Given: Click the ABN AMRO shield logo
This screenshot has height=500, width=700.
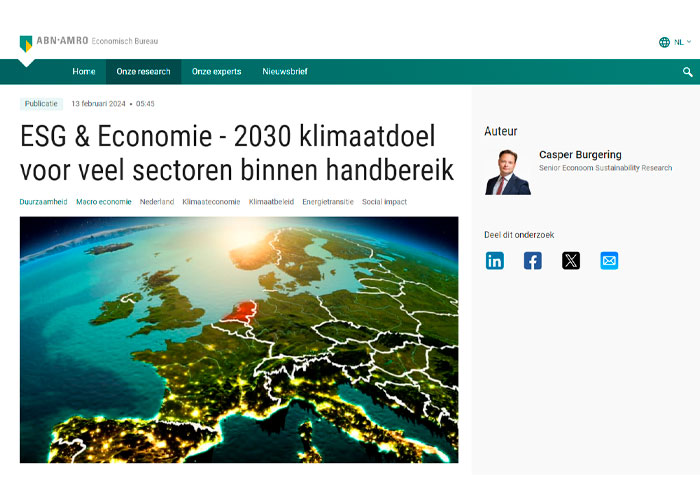Looking at the screenshot, I should click(26, 44).
